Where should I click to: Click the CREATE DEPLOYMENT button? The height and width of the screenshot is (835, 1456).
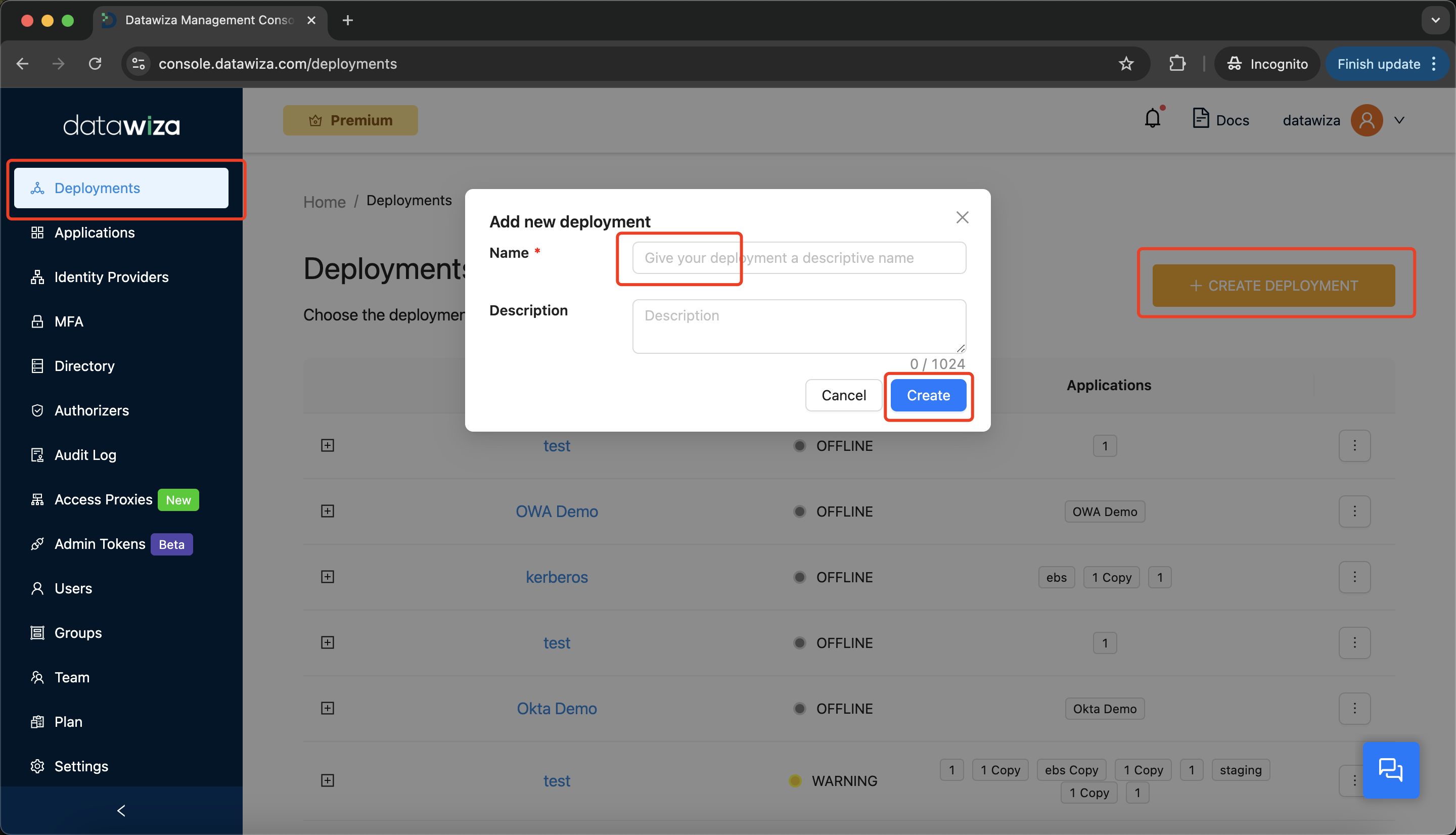(x=1273, y=285)
